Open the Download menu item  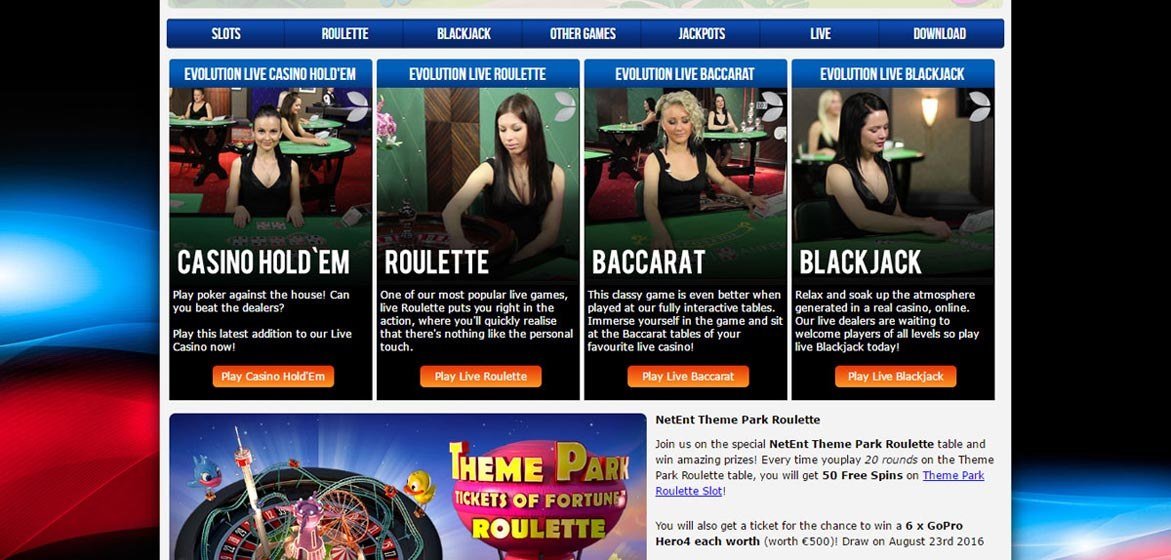click(x=939, y=34)
